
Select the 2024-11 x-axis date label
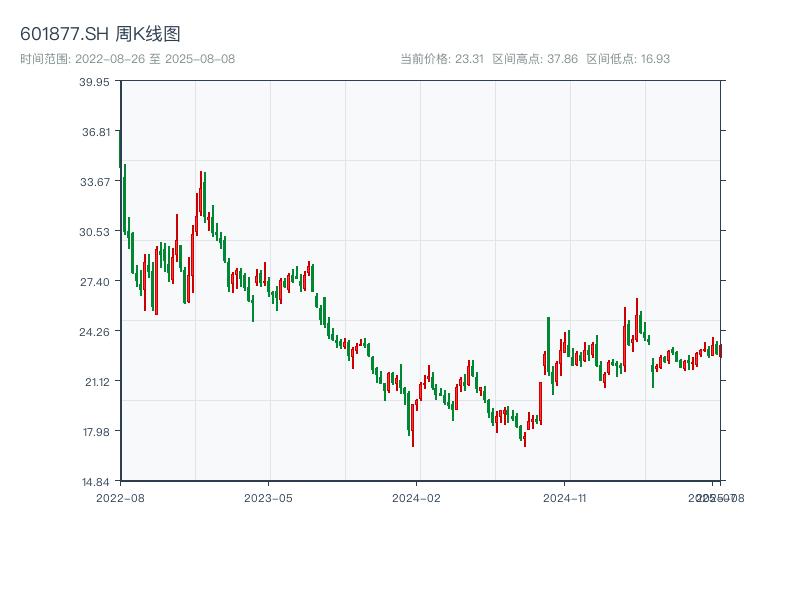click(565, 497)
